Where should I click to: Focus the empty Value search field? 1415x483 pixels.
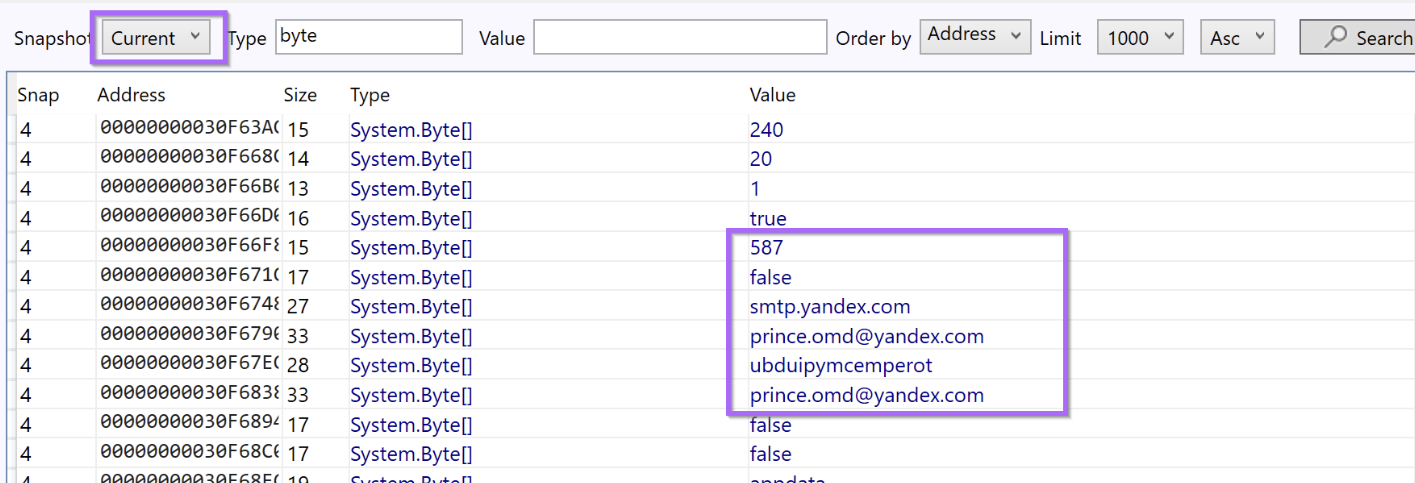680,37
